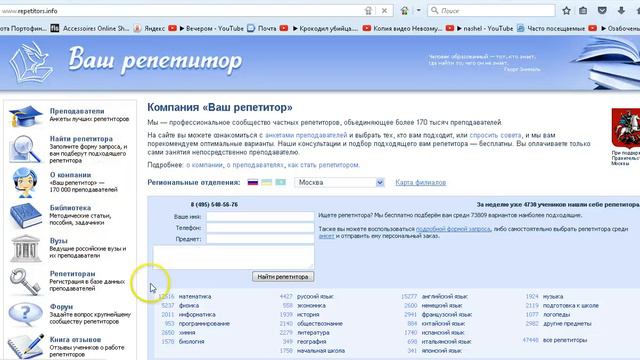
Task: Open the bookmarks list toolbar icon
Action: point(583,11)
